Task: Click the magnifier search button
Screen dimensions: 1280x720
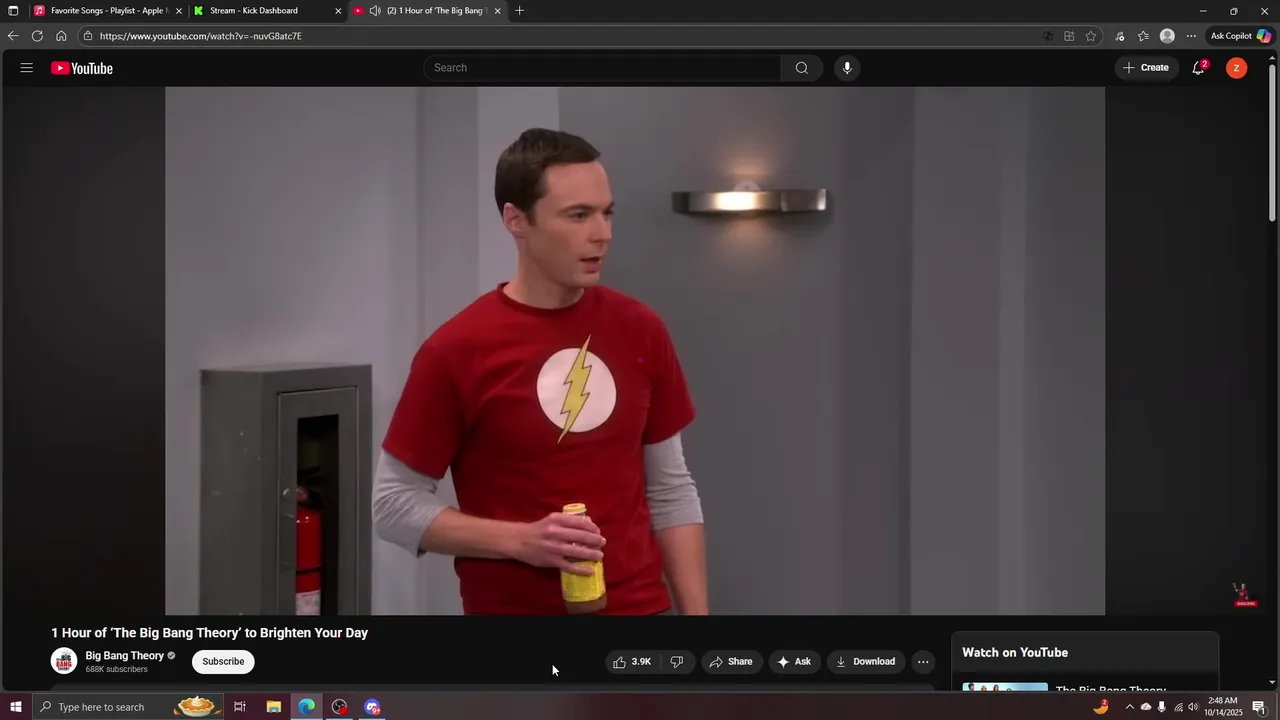Action: coord(802,68)
